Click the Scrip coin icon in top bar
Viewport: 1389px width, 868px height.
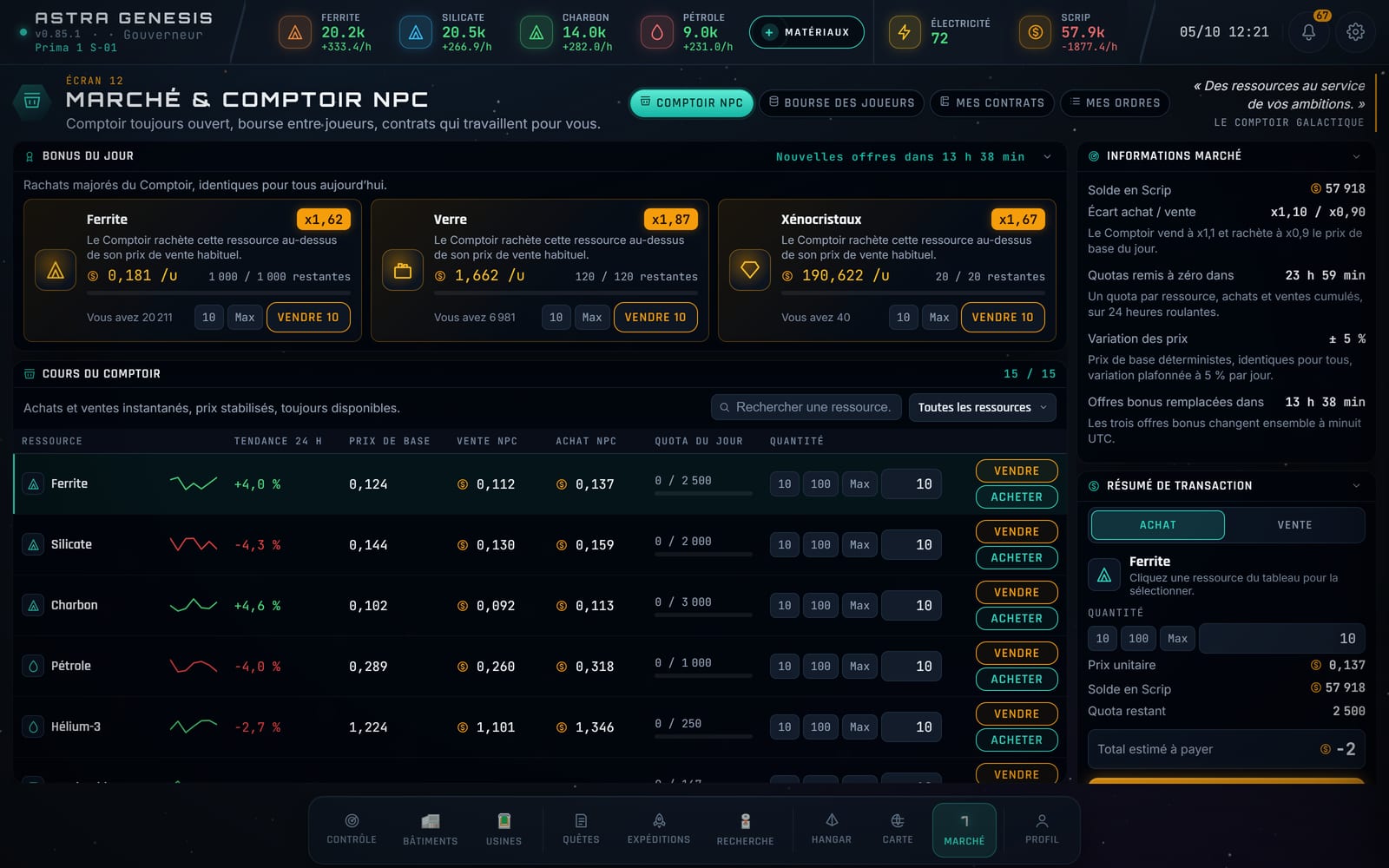coord(1035,33)
